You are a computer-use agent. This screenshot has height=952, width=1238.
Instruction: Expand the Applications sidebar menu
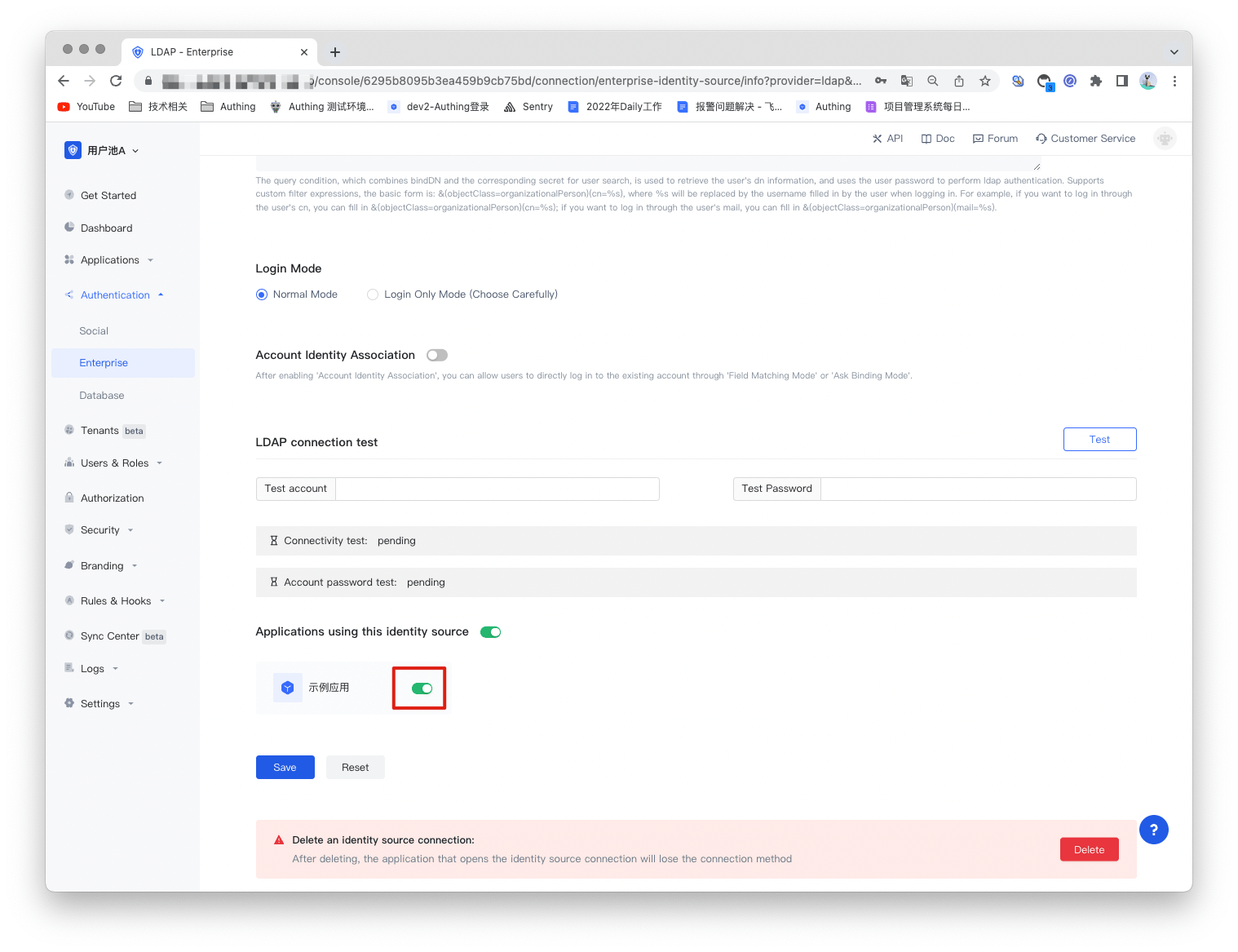(x=110, y=260)
